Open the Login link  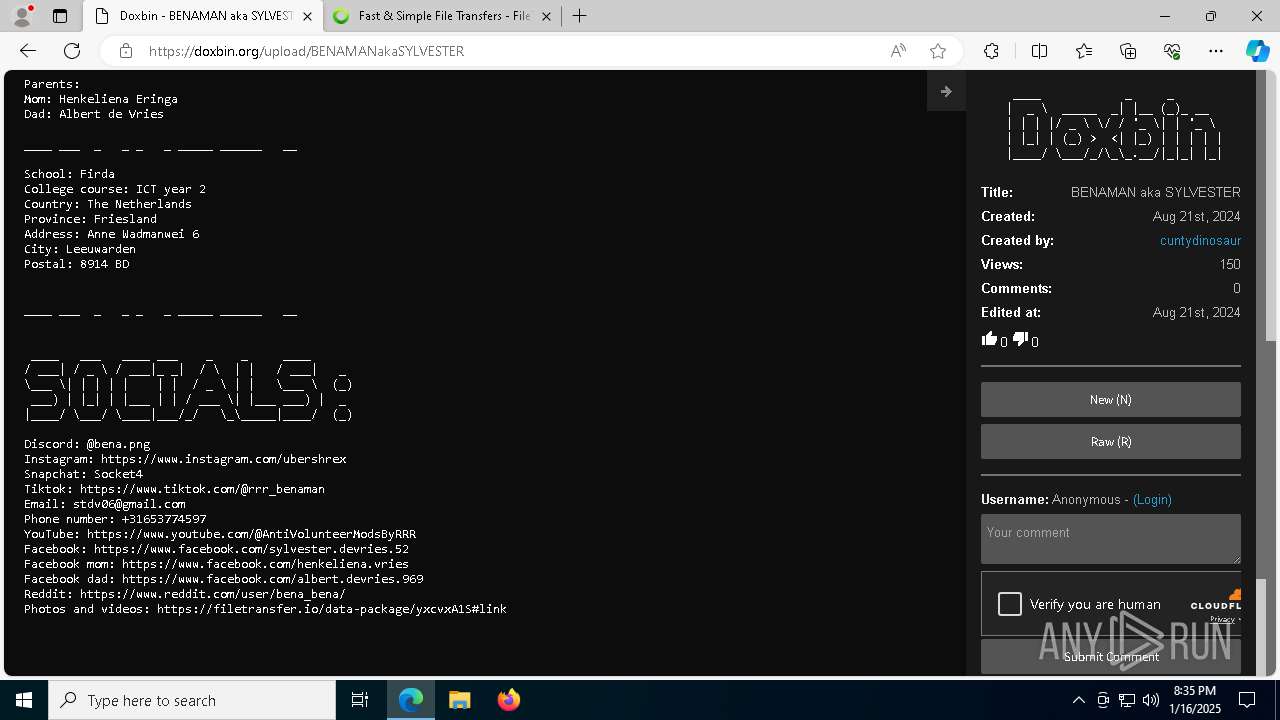(x=1152, y=499)
